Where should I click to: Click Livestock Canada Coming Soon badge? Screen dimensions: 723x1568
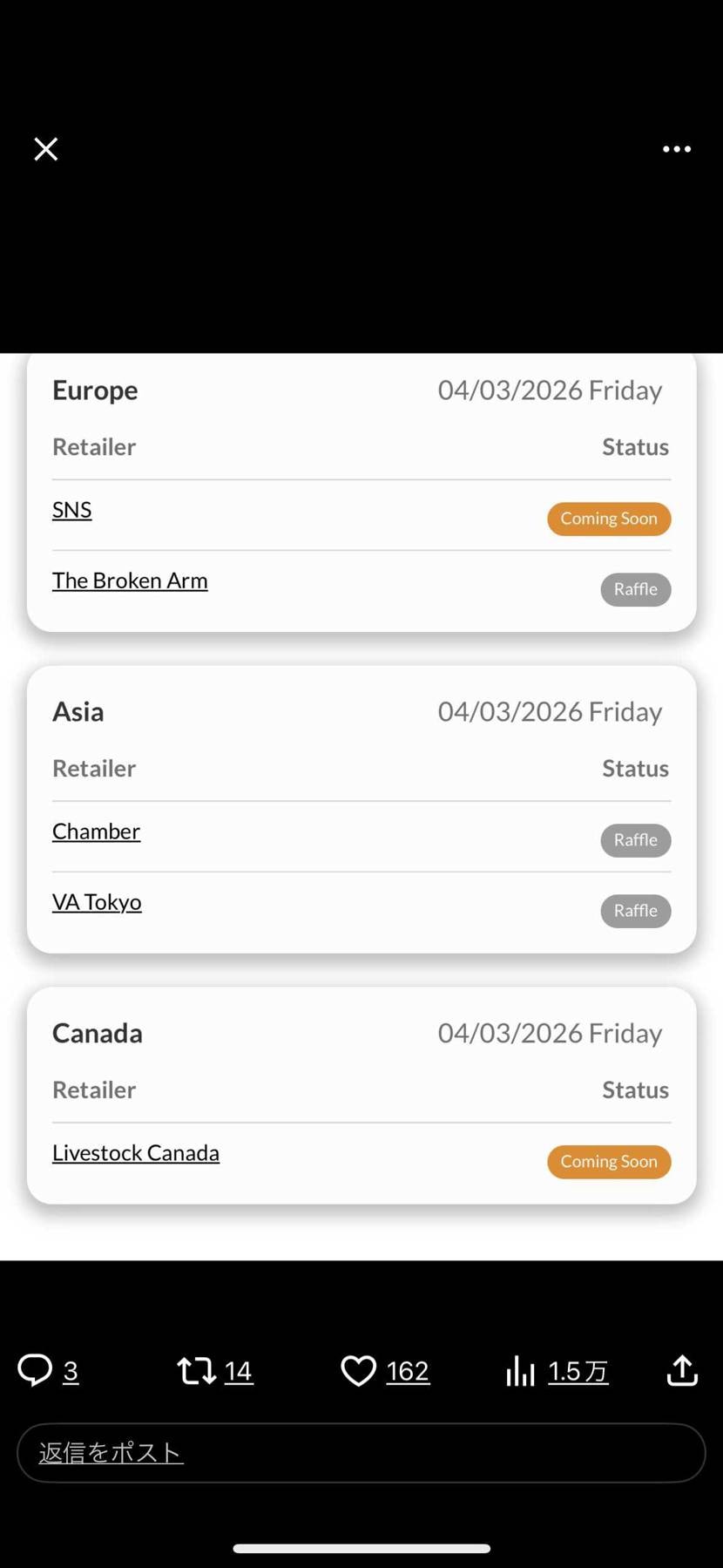pyautogui.click(x=609, y=1162)
